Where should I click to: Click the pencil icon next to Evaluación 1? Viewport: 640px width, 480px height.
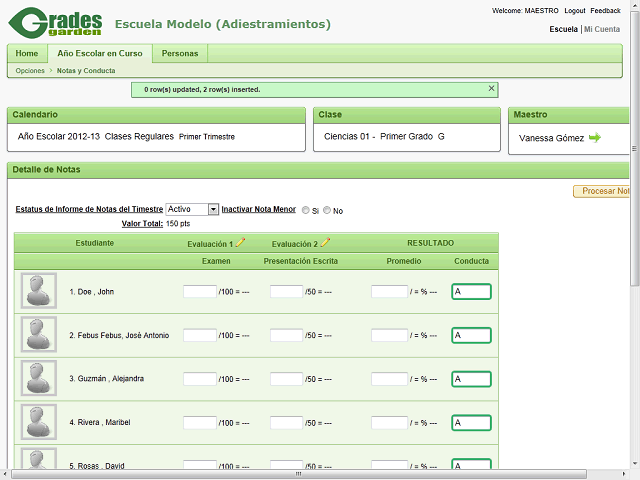click(x=241, y=243)
